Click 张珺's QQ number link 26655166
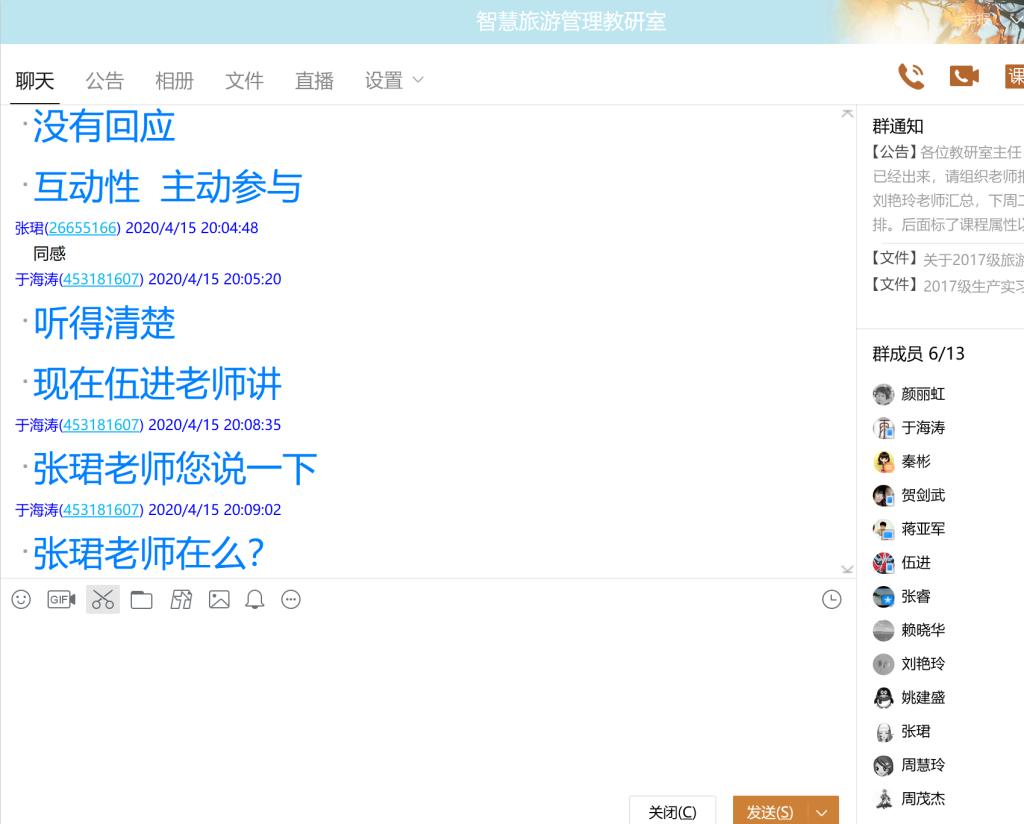Image resolution: width=1024 pixels, height=824 pixels. tap(82, 228)
